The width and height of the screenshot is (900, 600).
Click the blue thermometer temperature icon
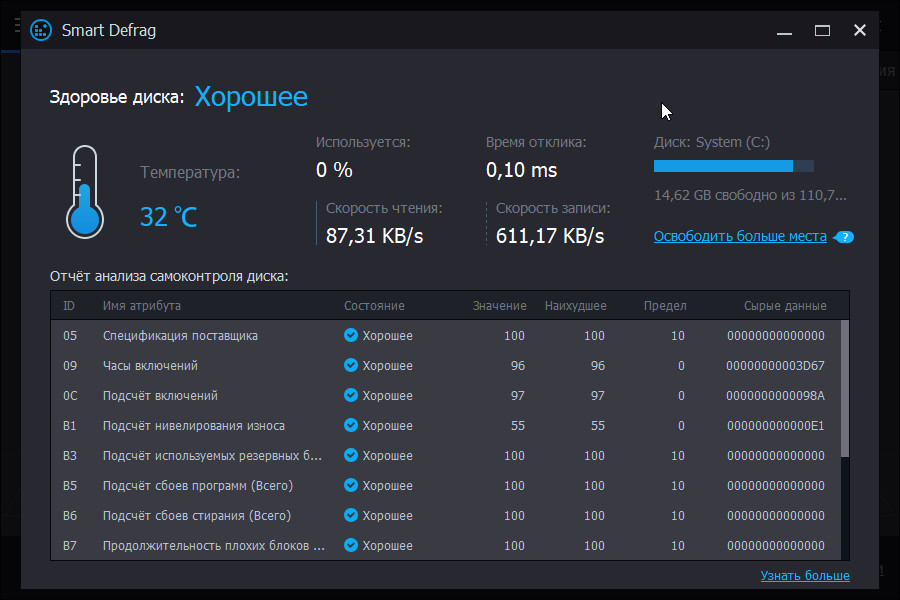[84, 190]
